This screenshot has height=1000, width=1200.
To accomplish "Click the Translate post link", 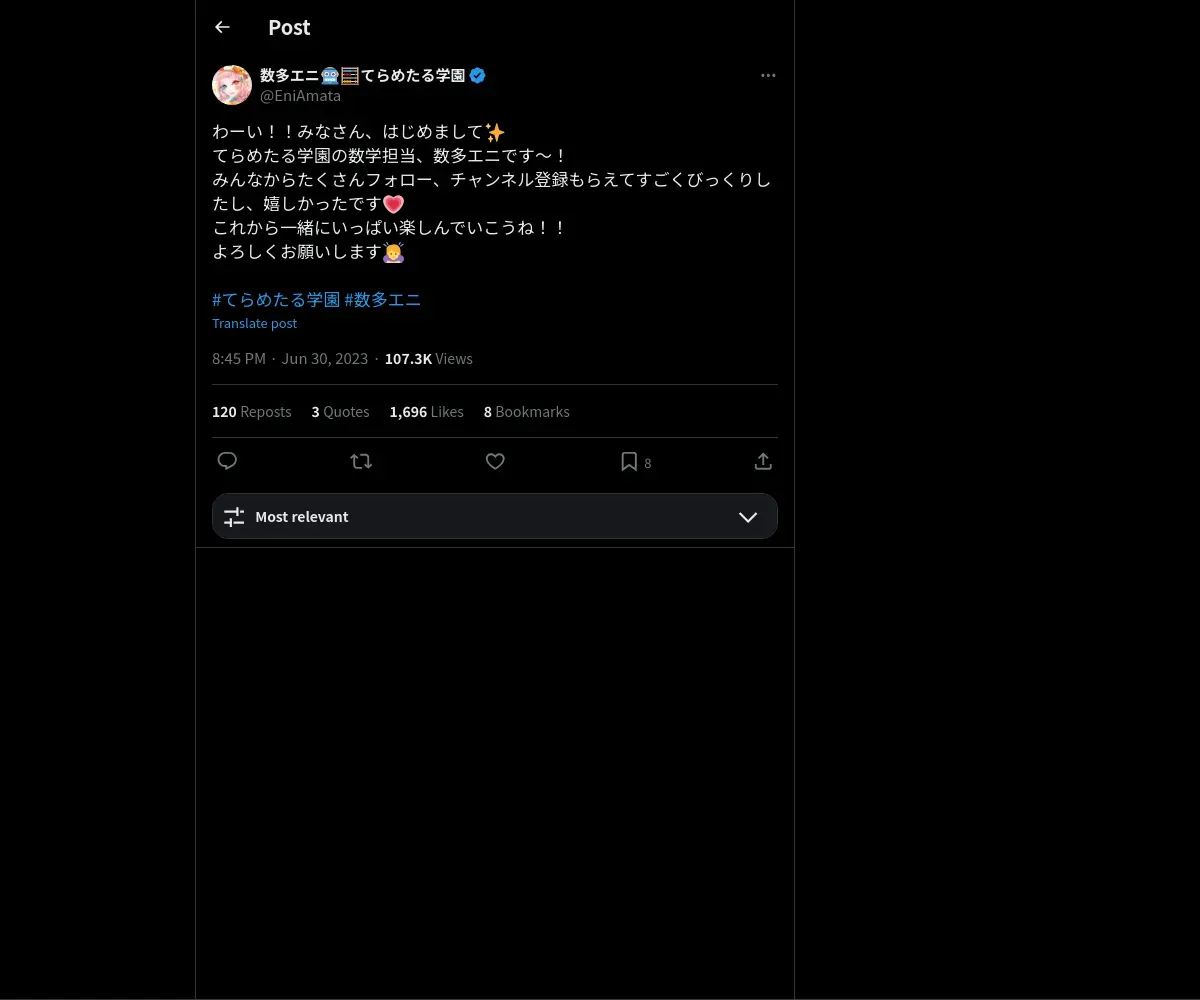I will click(x=255, y=323).
